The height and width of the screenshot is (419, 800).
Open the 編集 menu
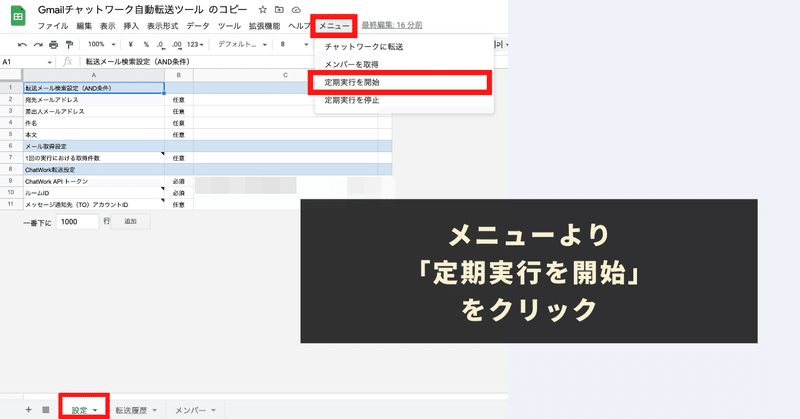[84, 26]
